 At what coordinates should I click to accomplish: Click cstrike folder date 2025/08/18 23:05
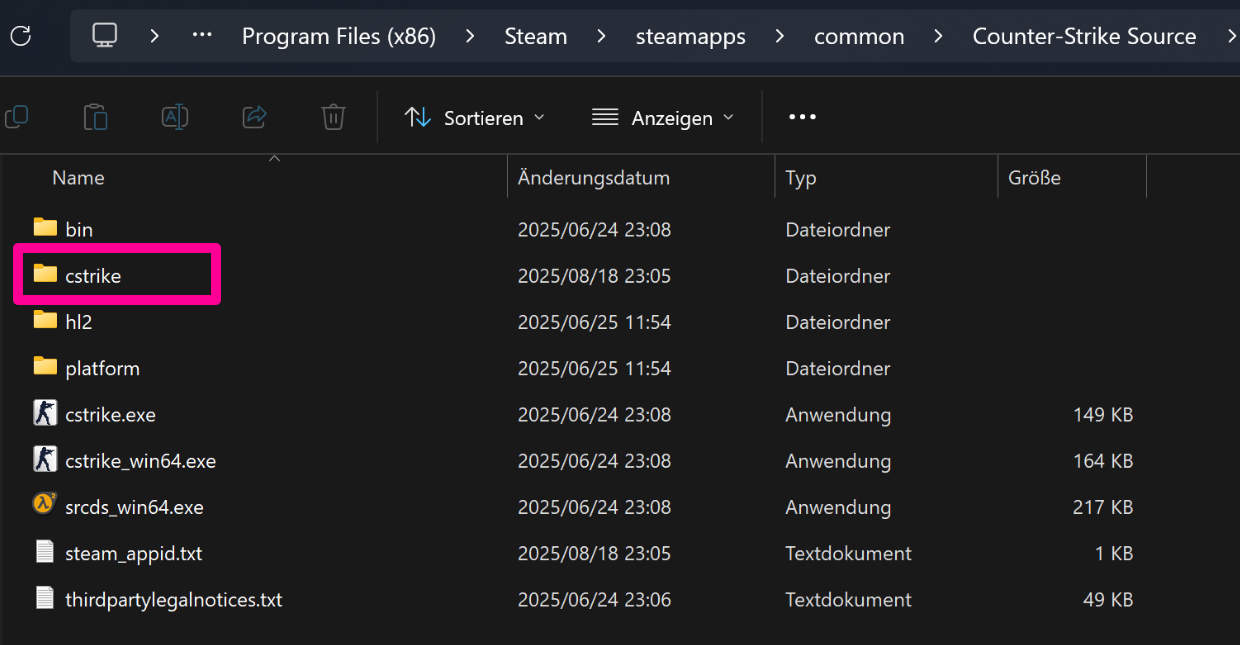(x=594, y=275)
